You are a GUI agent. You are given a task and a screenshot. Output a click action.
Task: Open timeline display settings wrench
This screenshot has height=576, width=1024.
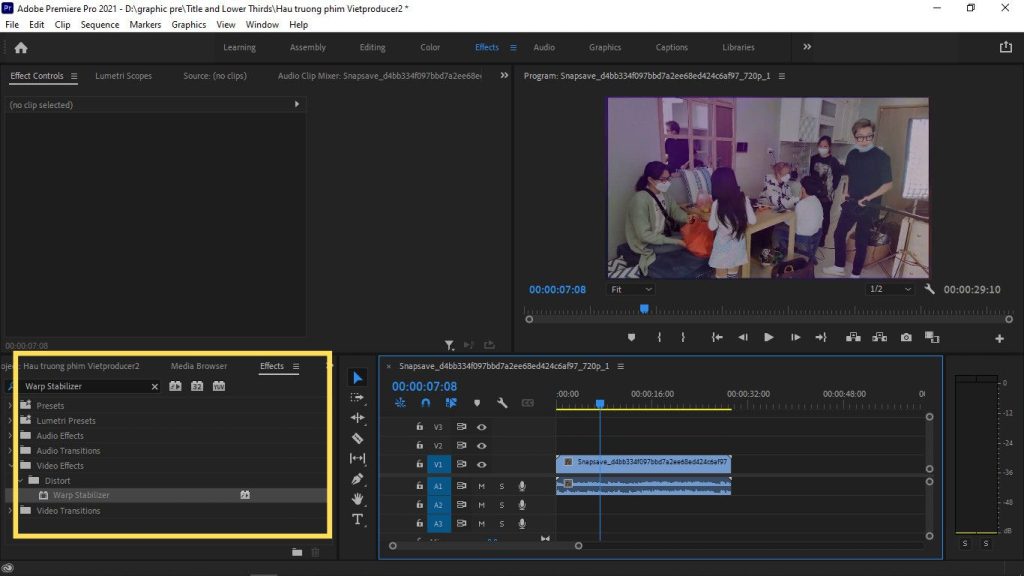pyautogui.click(x=502, y=403)
